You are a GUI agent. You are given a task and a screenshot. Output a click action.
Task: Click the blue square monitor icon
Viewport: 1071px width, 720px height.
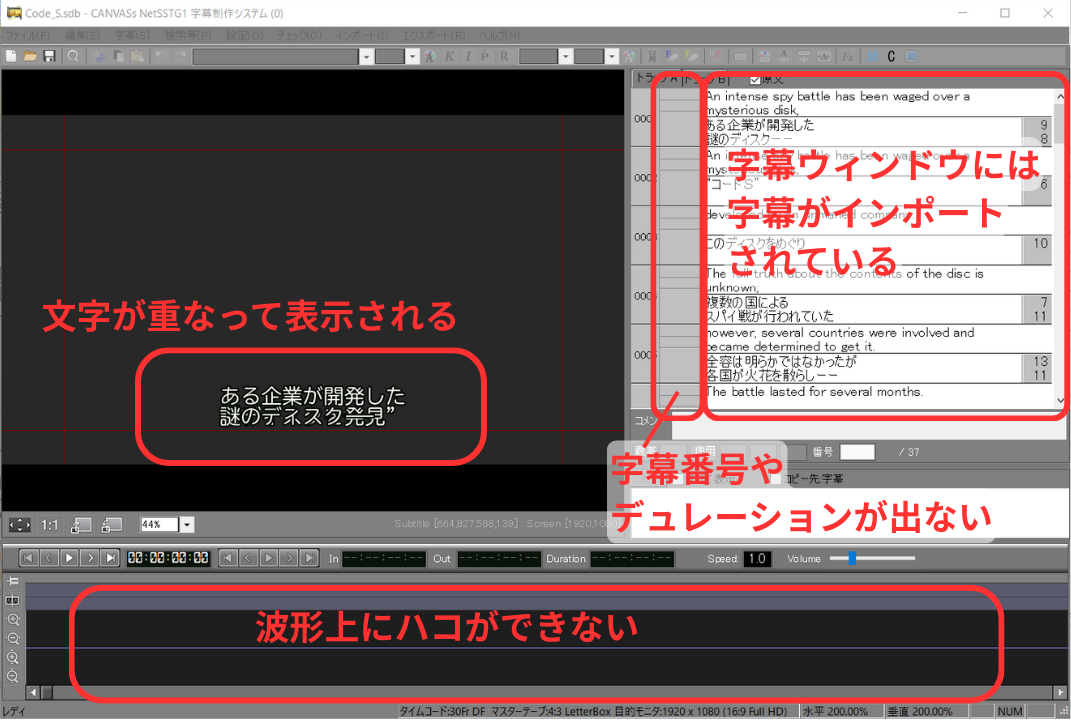(911, 56)
